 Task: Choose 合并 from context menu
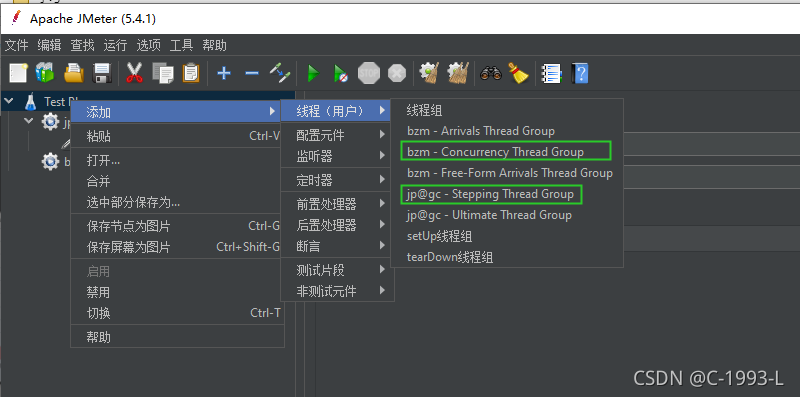tap(176, 182)
